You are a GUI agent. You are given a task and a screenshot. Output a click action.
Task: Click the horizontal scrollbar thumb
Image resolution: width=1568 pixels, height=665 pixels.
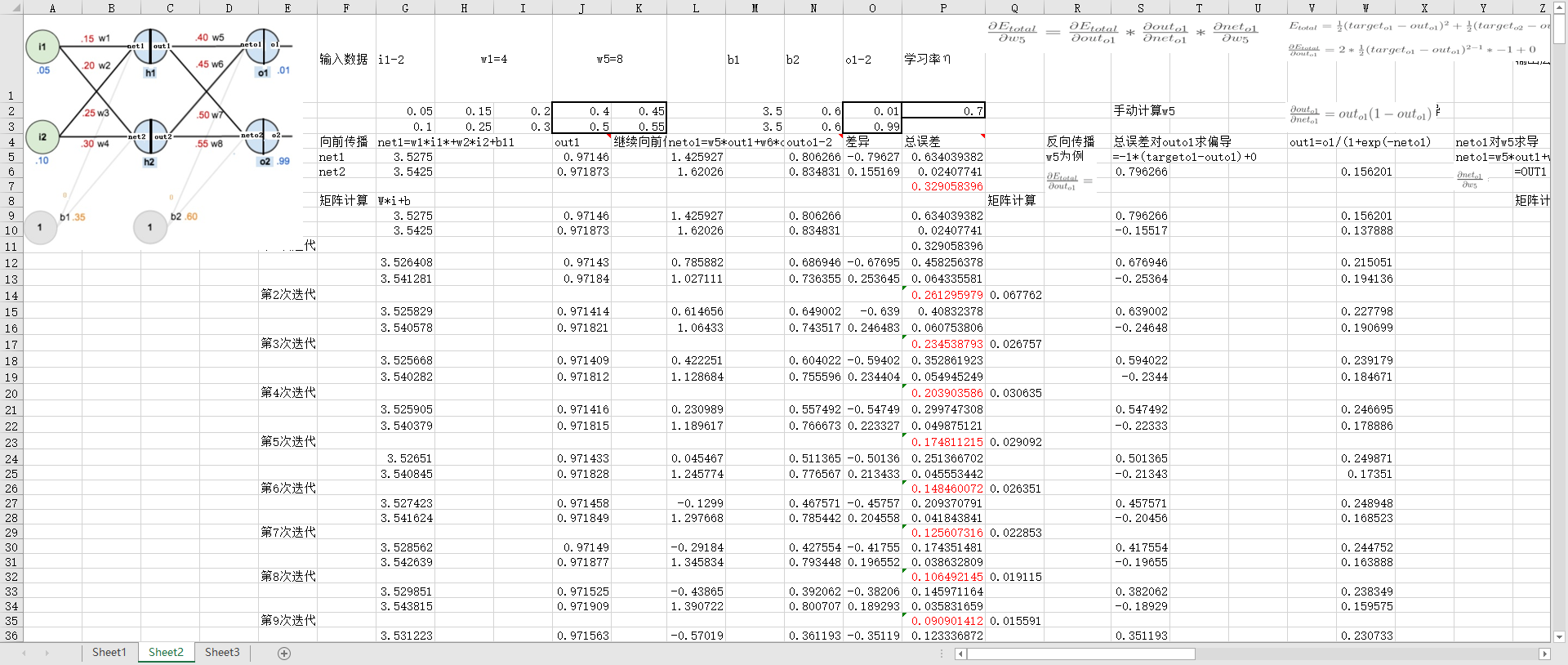click(x=1081, y=654)
